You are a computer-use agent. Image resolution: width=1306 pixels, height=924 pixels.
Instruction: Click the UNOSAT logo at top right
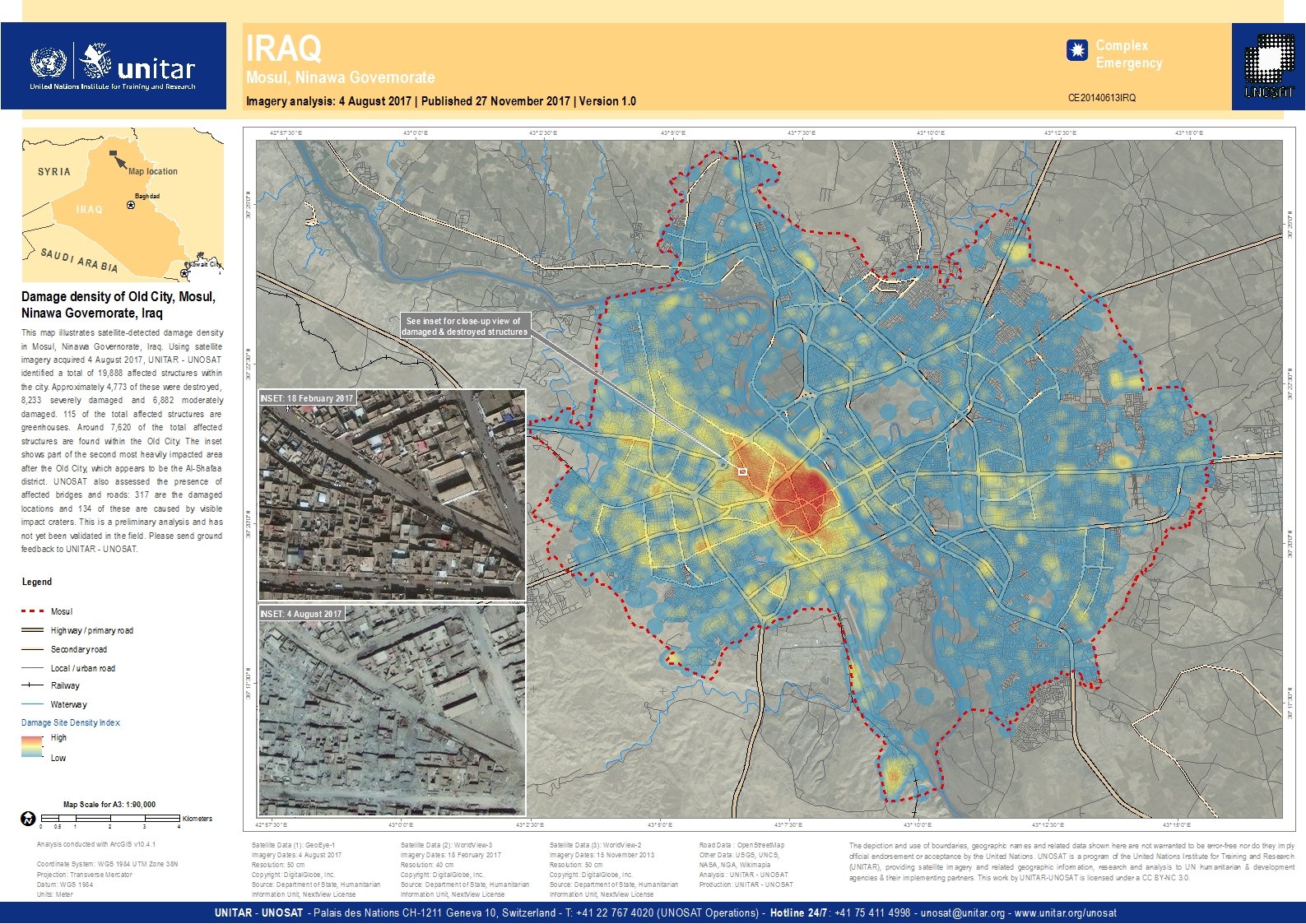point(1268,66)
